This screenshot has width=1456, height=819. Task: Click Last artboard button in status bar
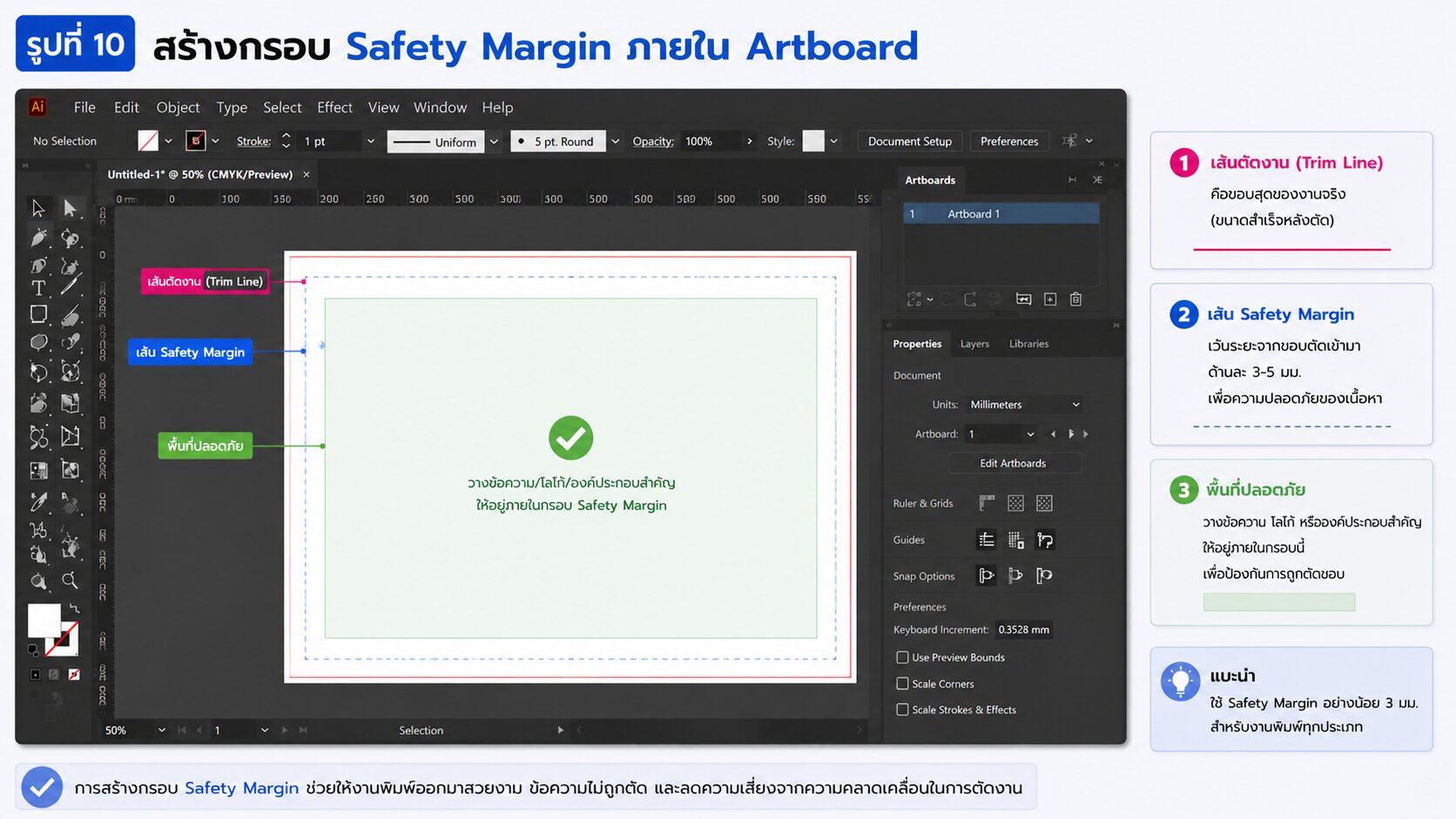pos(303,730)
